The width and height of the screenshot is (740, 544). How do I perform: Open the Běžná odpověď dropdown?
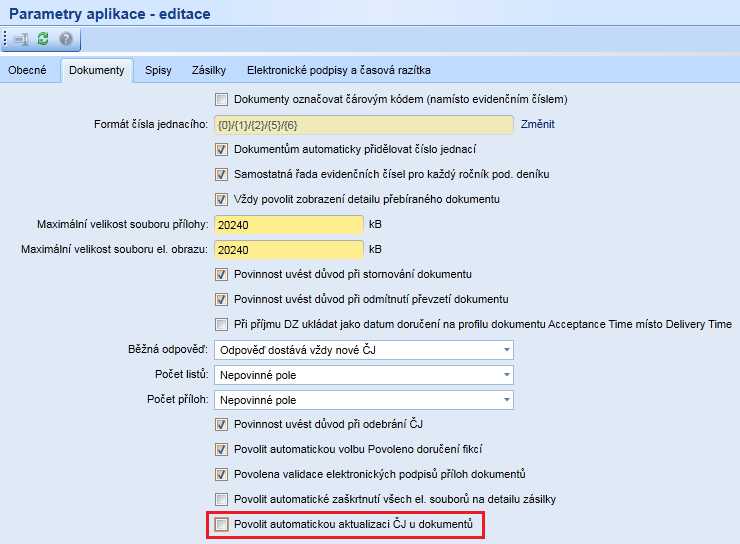pyautogui.click(x=364, y=350)
